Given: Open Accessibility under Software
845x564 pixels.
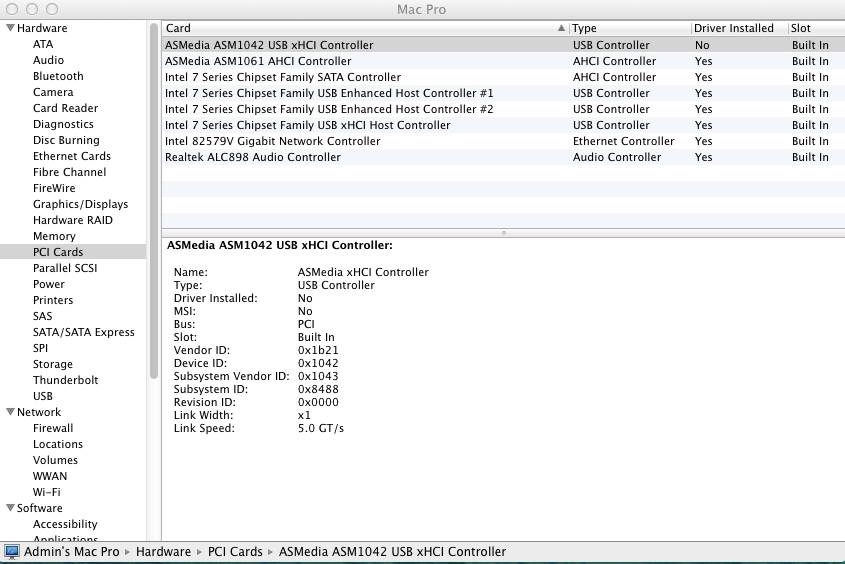Looking at the screenshot, I should click(x=65, y=524).
